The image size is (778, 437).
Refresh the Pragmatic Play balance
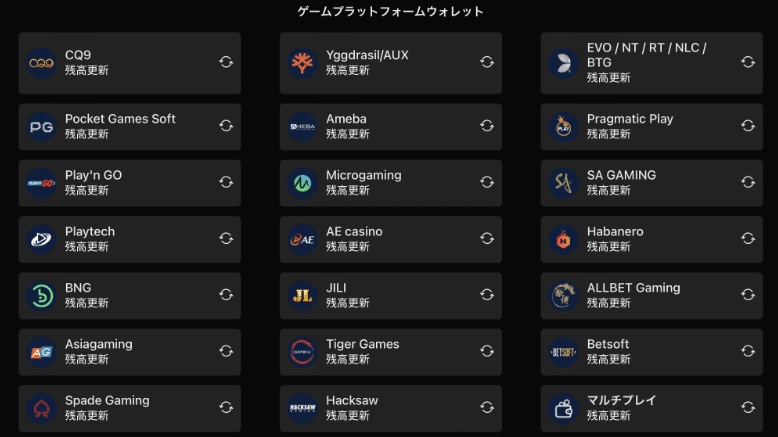pyautogui.click(x=748, y=126)
